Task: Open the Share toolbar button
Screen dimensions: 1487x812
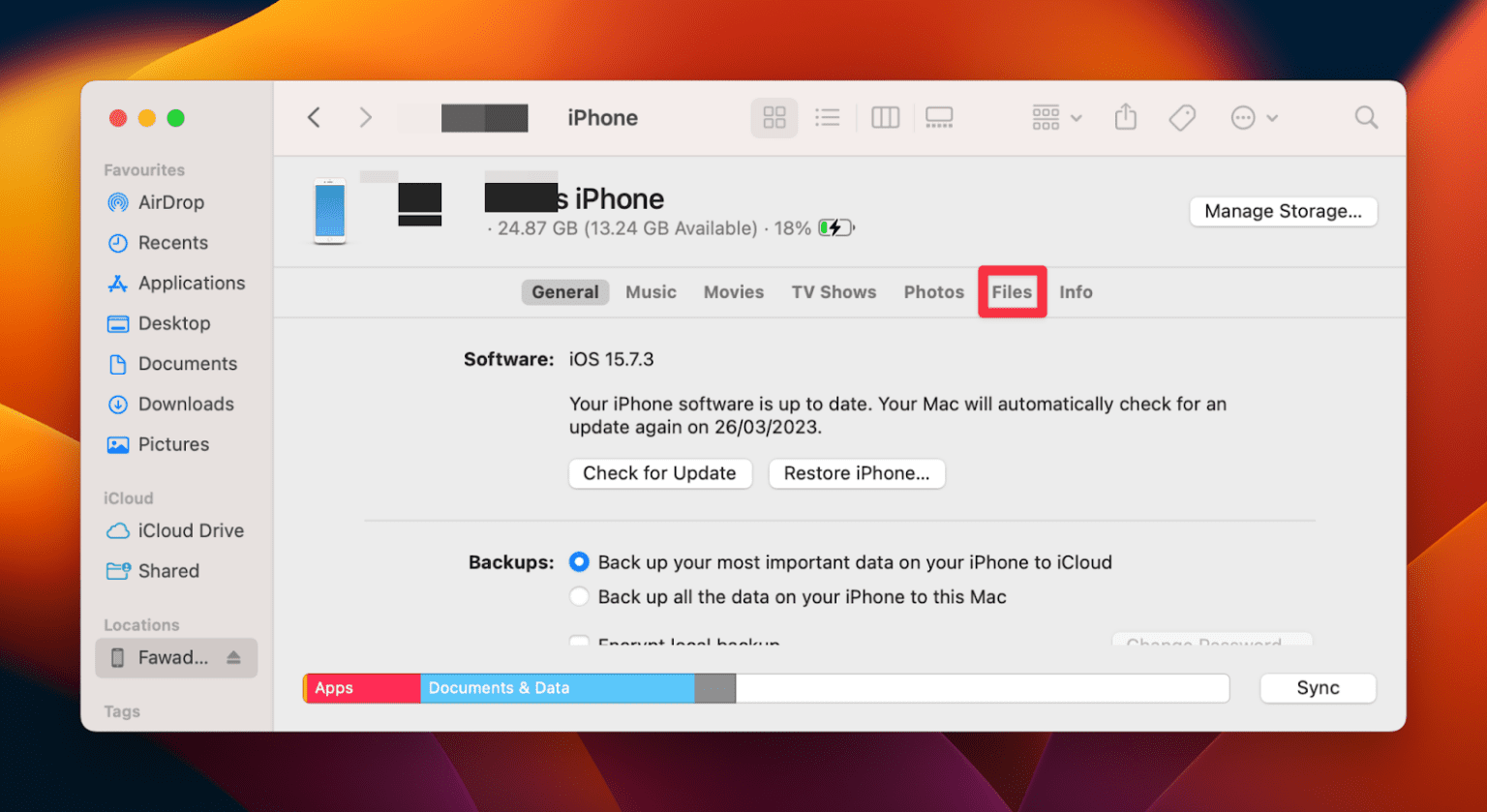Action: 1125,118
